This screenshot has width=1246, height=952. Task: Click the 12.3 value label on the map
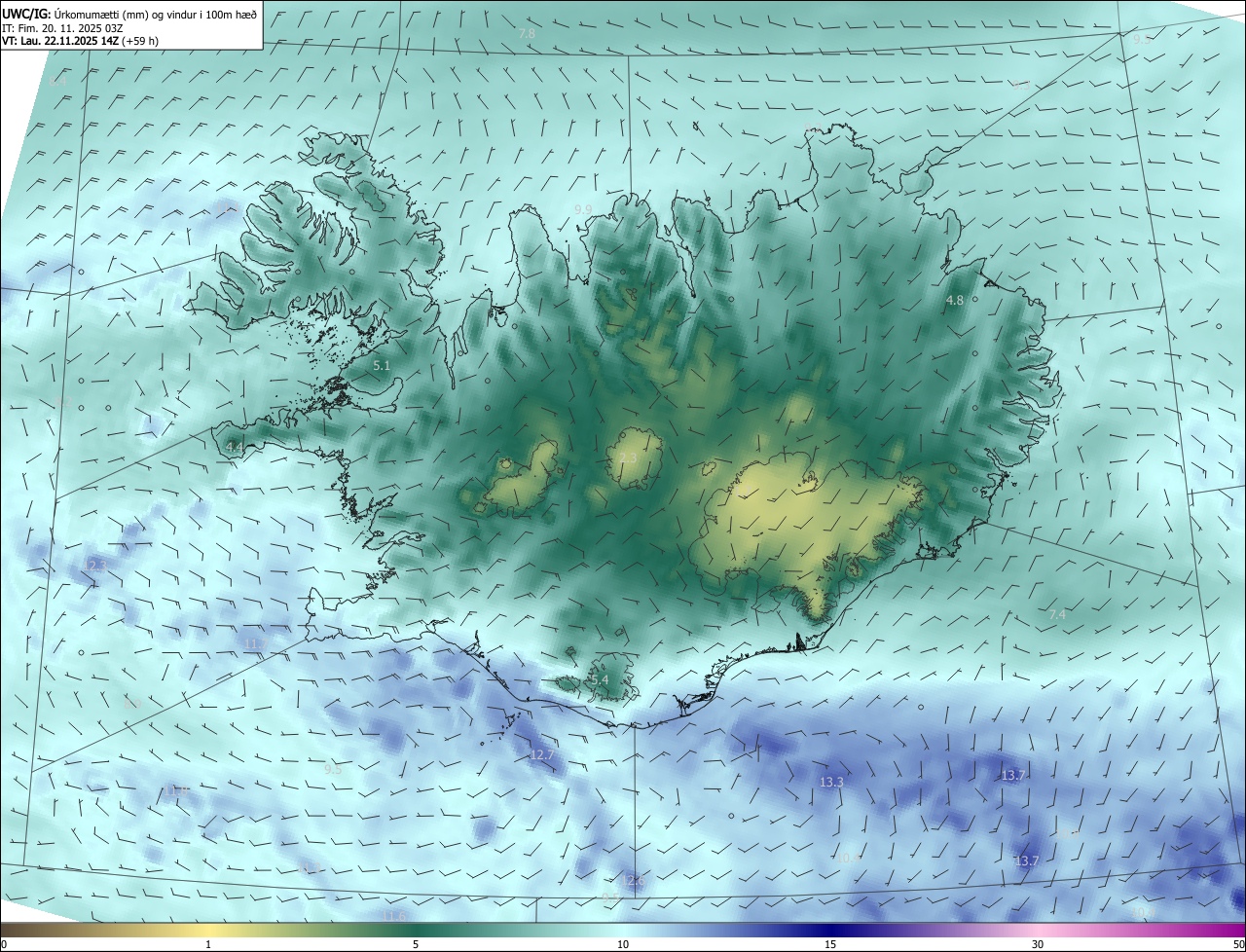click(95, 566)
